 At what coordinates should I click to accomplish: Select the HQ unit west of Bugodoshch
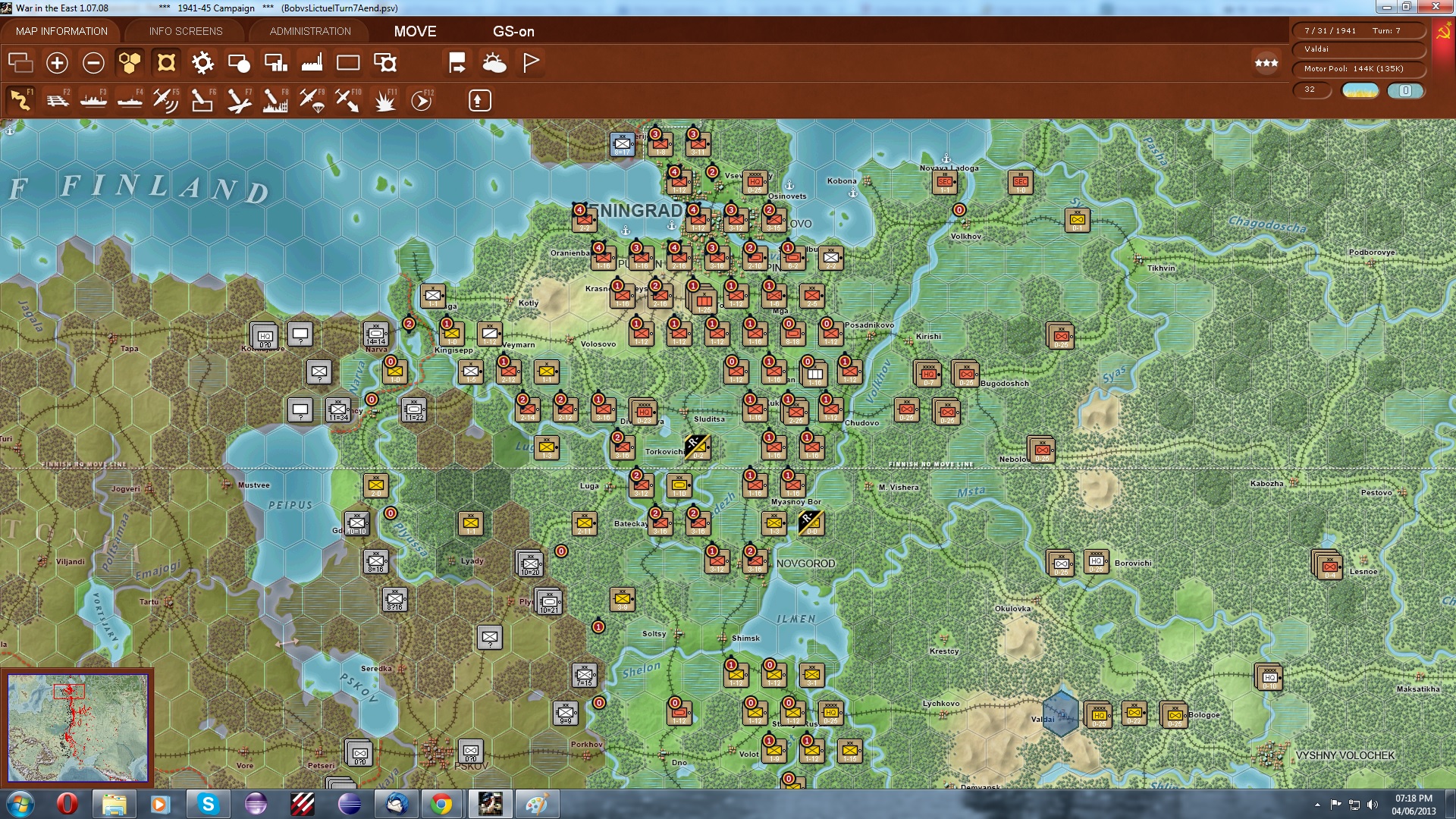coord(927,373)
